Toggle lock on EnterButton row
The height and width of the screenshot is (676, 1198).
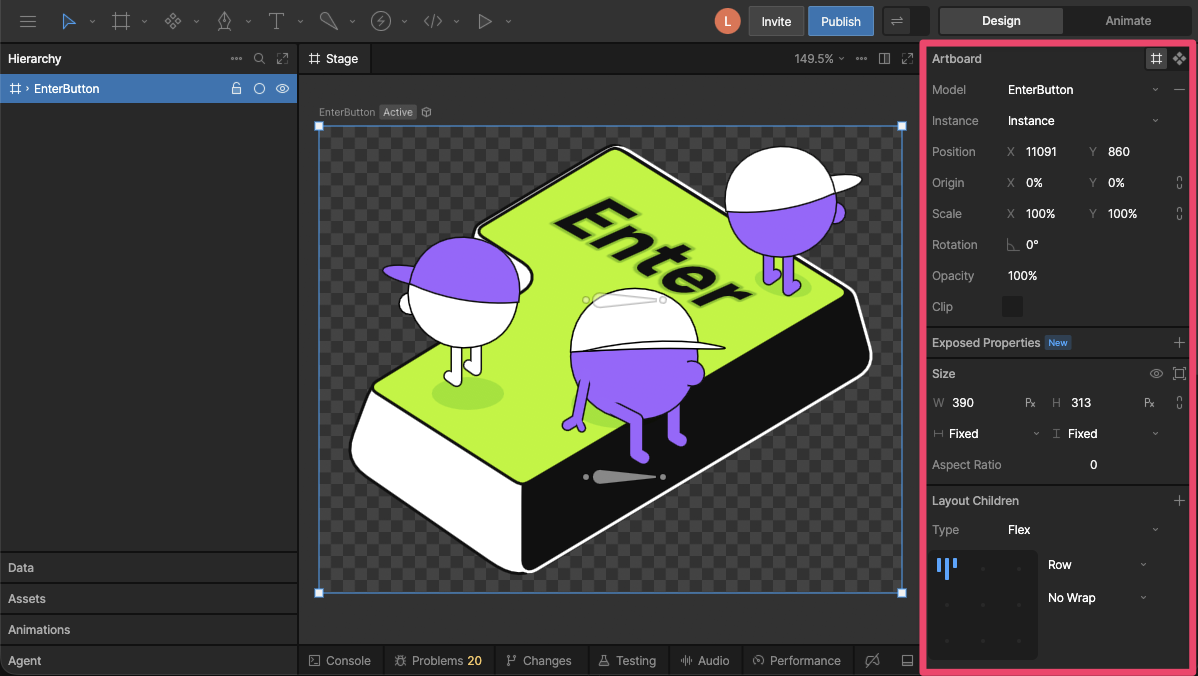237,89
